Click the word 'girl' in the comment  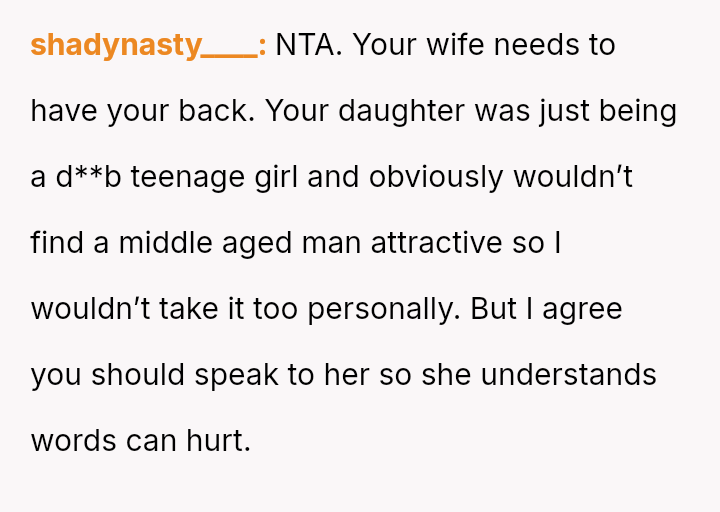[x=274, y=177]
